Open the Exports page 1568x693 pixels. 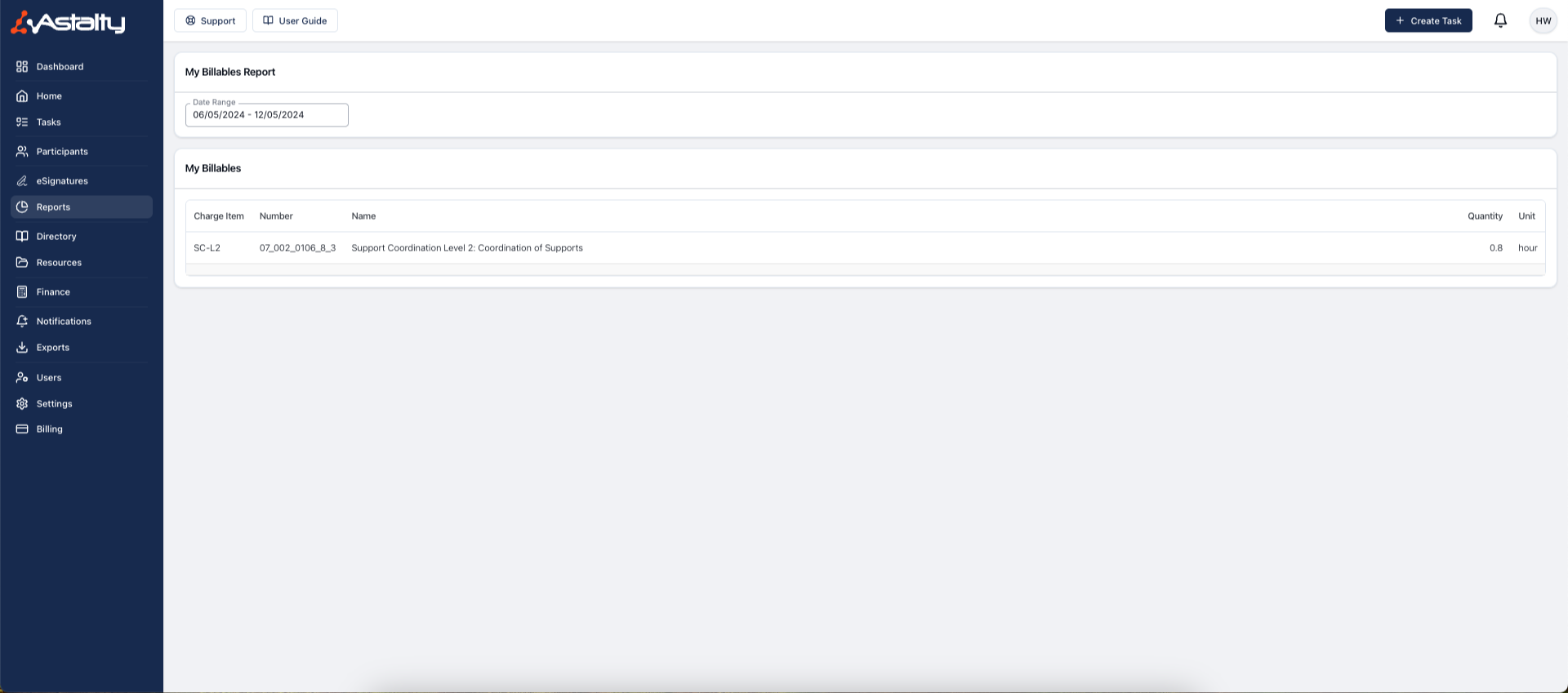[53, 348]
